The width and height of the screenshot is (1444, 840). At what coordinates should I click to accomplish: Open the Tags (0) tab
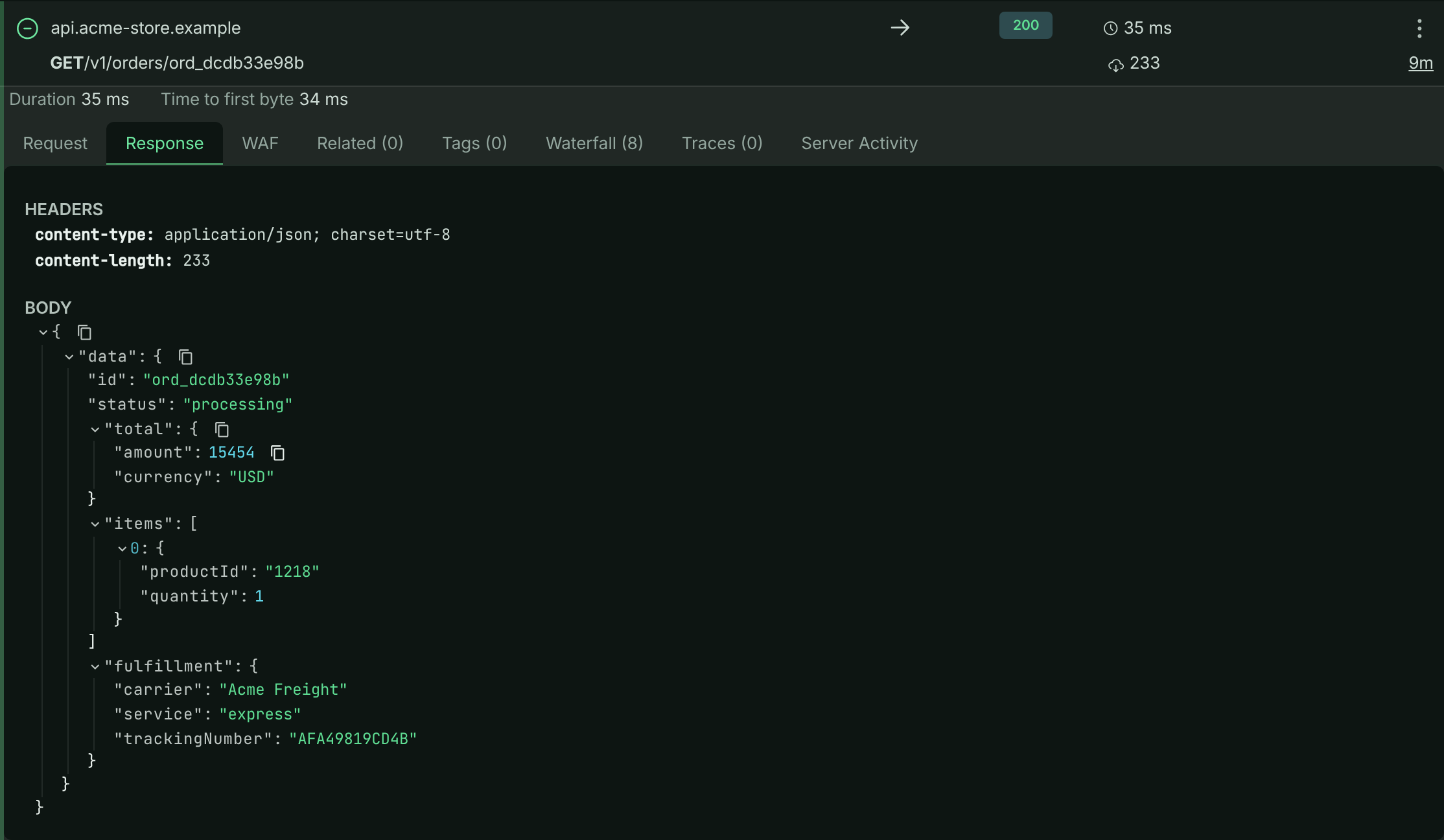click(474, 143)
